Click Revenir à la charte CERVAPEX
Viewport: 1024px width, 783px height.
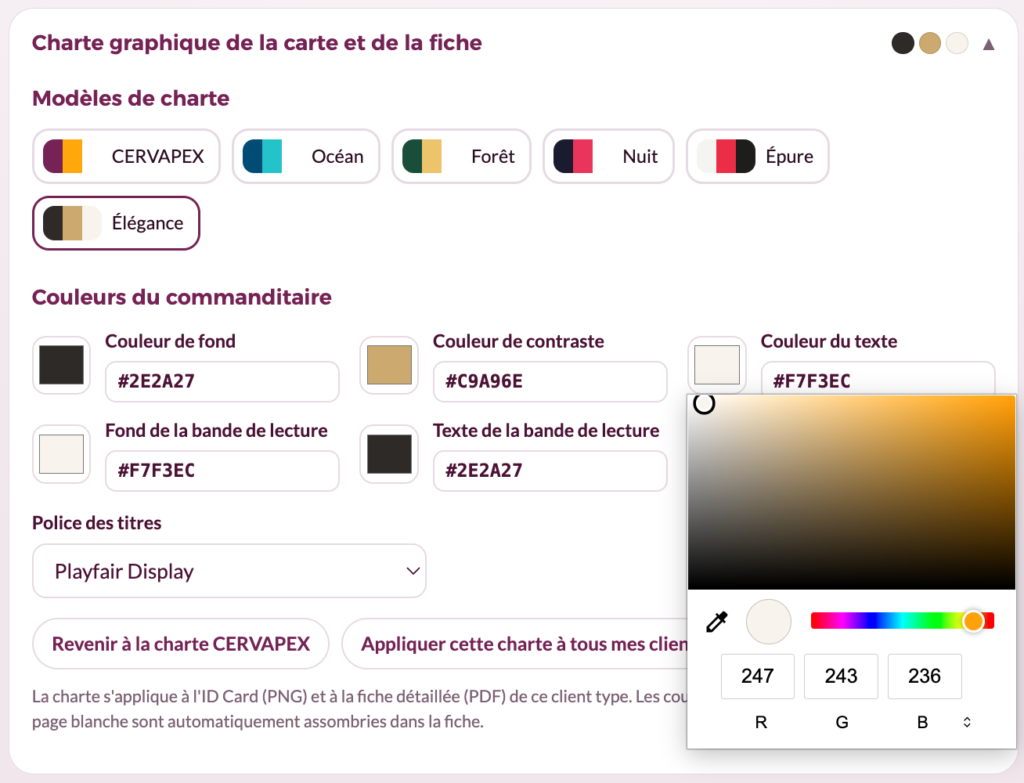click(181, 644)
